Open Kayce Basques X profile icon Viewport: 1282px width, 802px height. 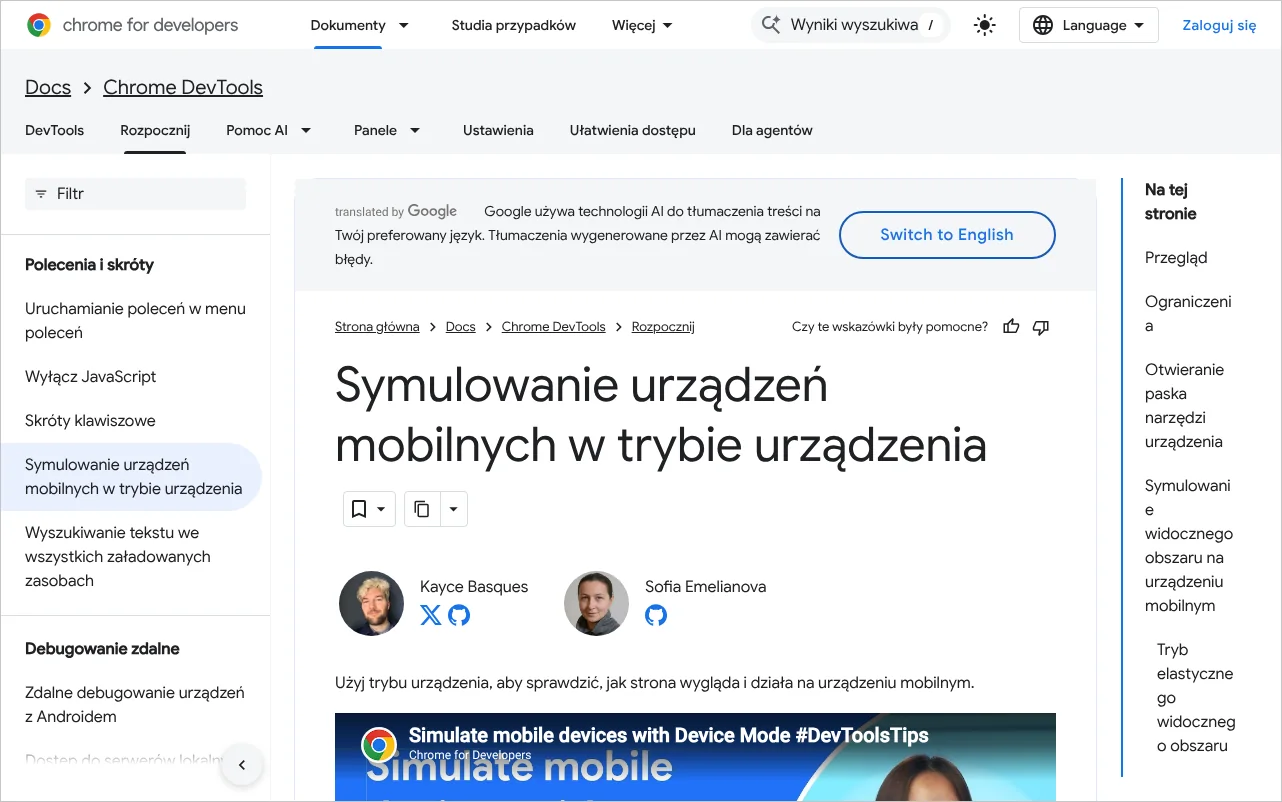(431, 615)
